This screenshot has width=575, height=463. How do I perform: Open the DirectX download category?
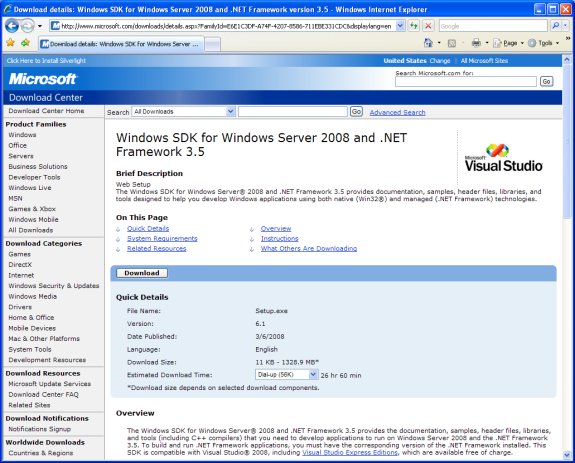click(x=20, y=265)
